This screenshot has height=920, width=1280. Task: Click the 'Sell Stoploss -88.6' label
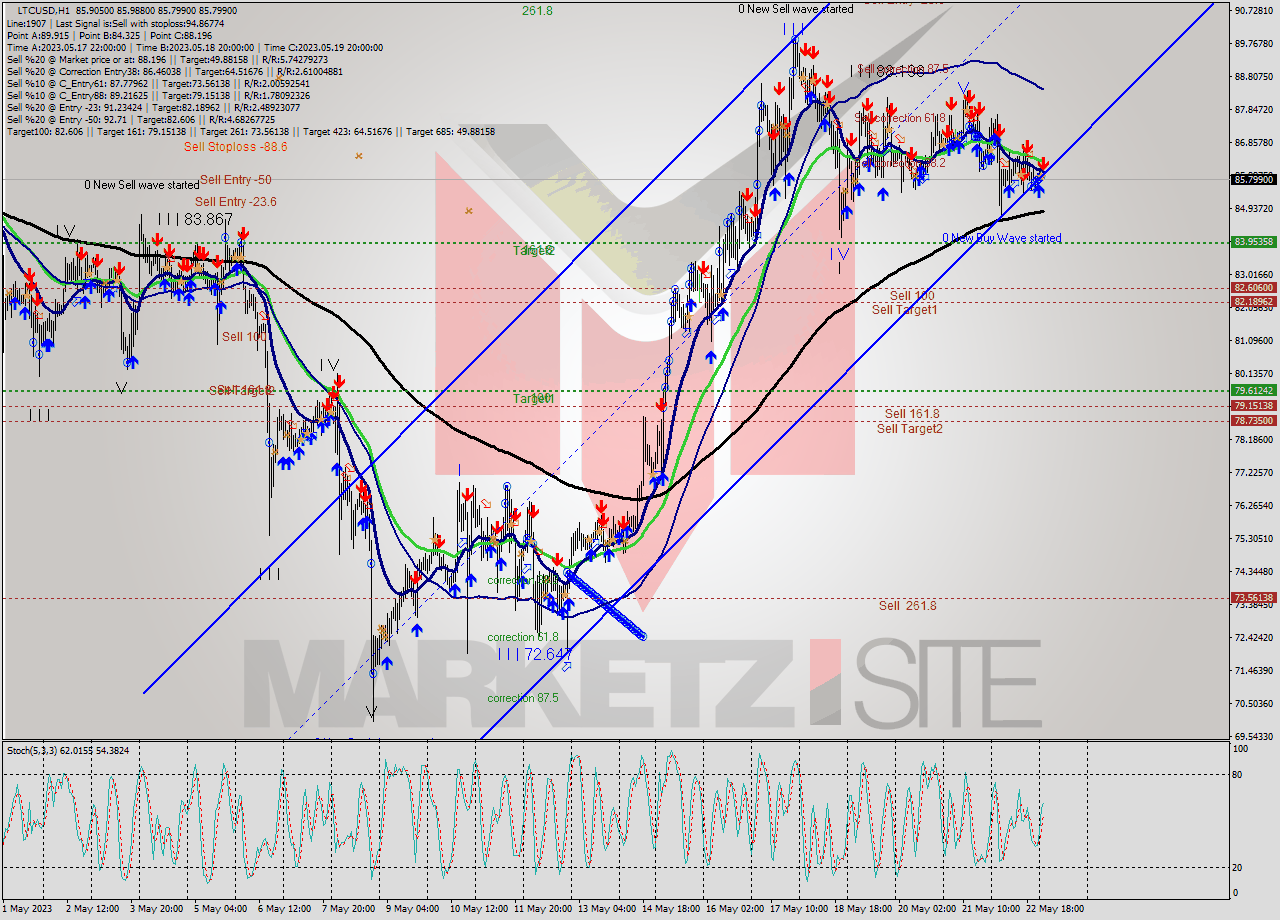pyautogui.click(x=235, y=146)
